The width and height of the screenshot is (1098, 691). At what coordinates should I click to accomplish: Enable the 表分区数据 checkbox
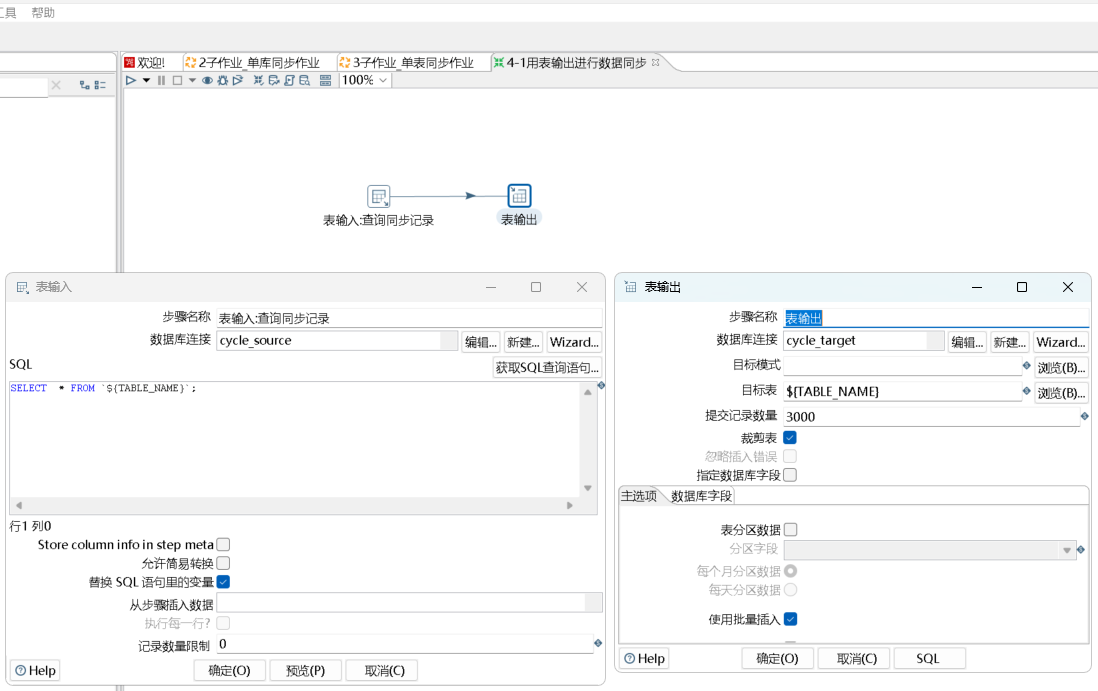click(791, 529)
